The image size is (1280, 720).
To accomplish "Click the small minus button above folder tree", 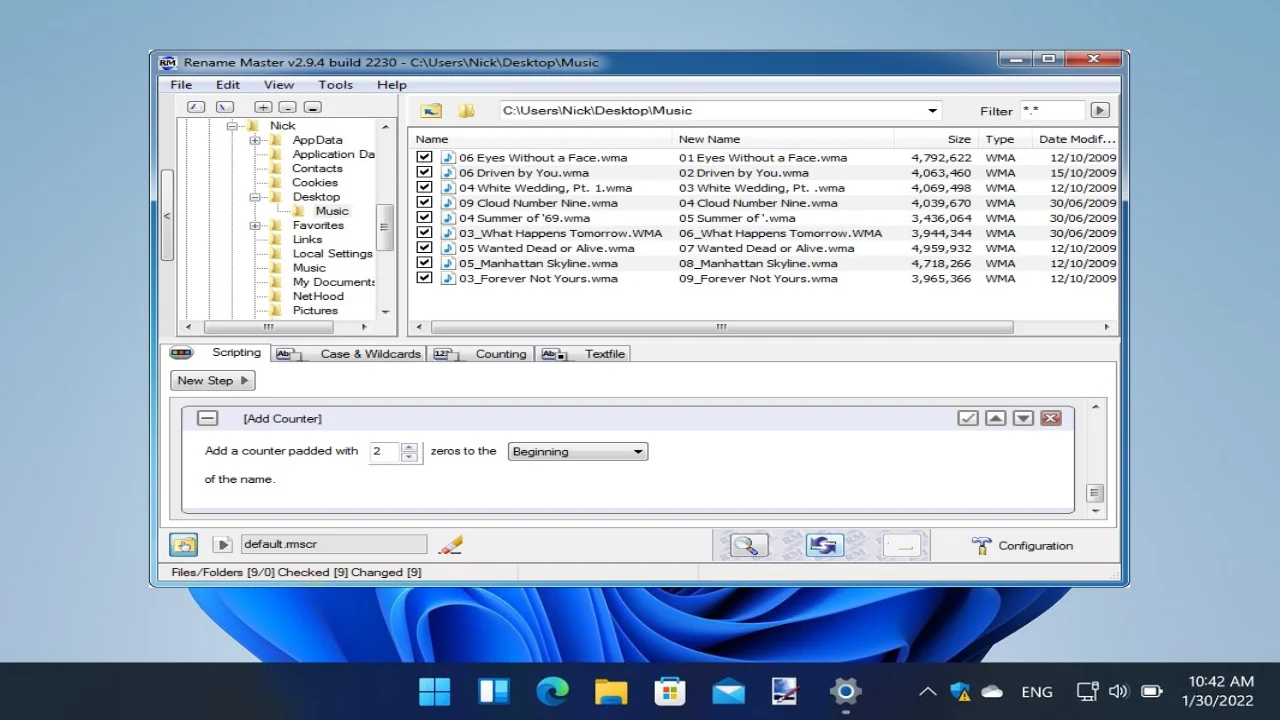I will click(x=287, y=107).
